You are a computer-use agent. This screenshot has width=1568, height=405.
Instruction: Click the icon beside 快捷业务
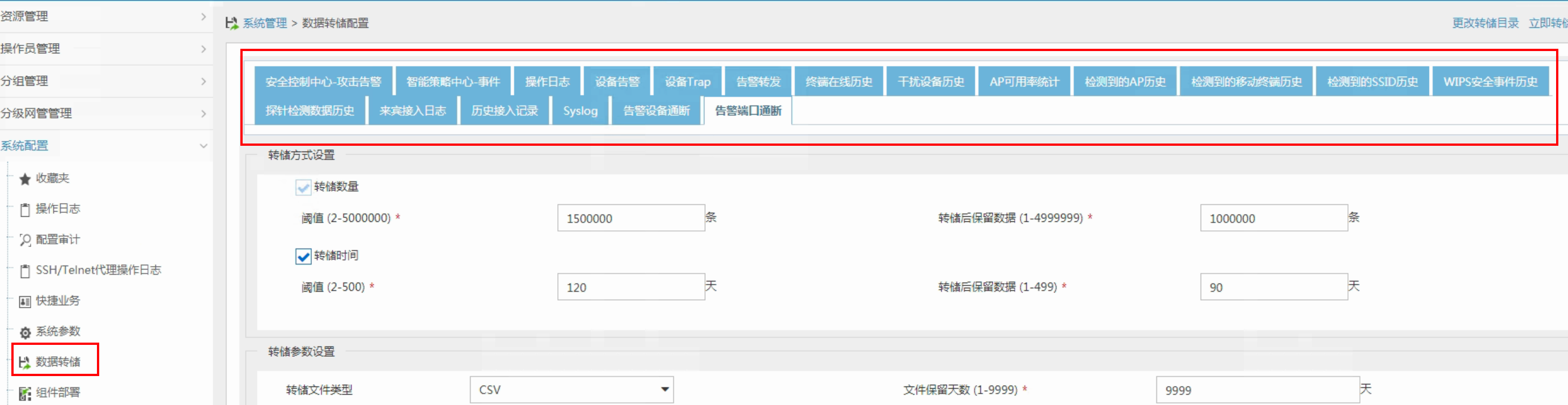click(25, 301)
